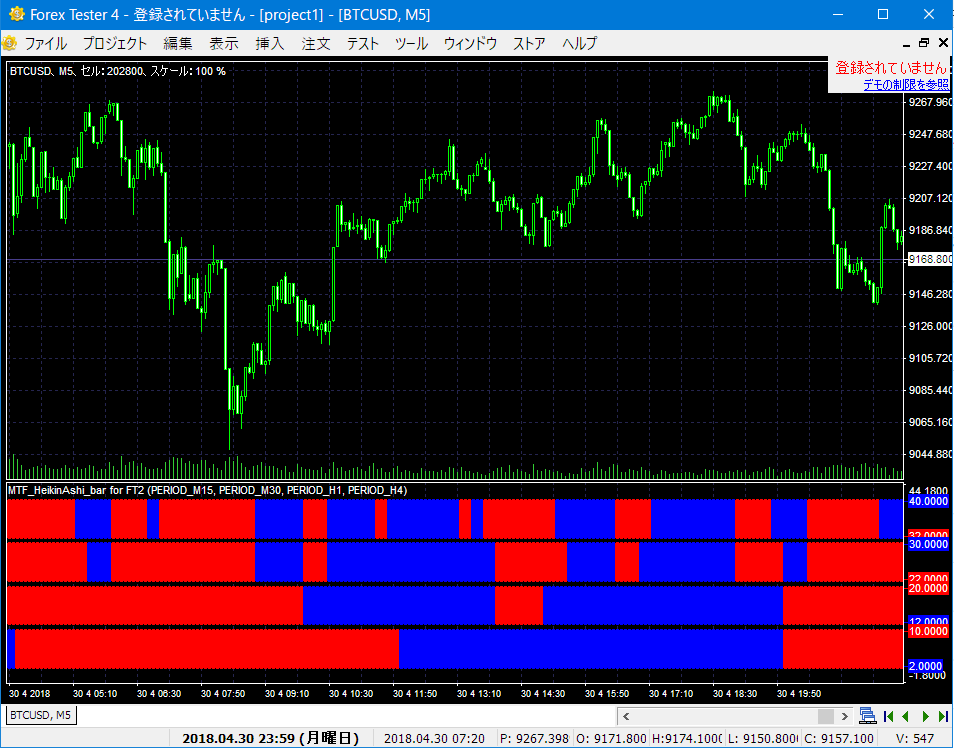Image resolution: width=954 pixels, height=748 pixels.
Task: Click the 2018.04.30 07:20 status field
Action: [434, 739]
